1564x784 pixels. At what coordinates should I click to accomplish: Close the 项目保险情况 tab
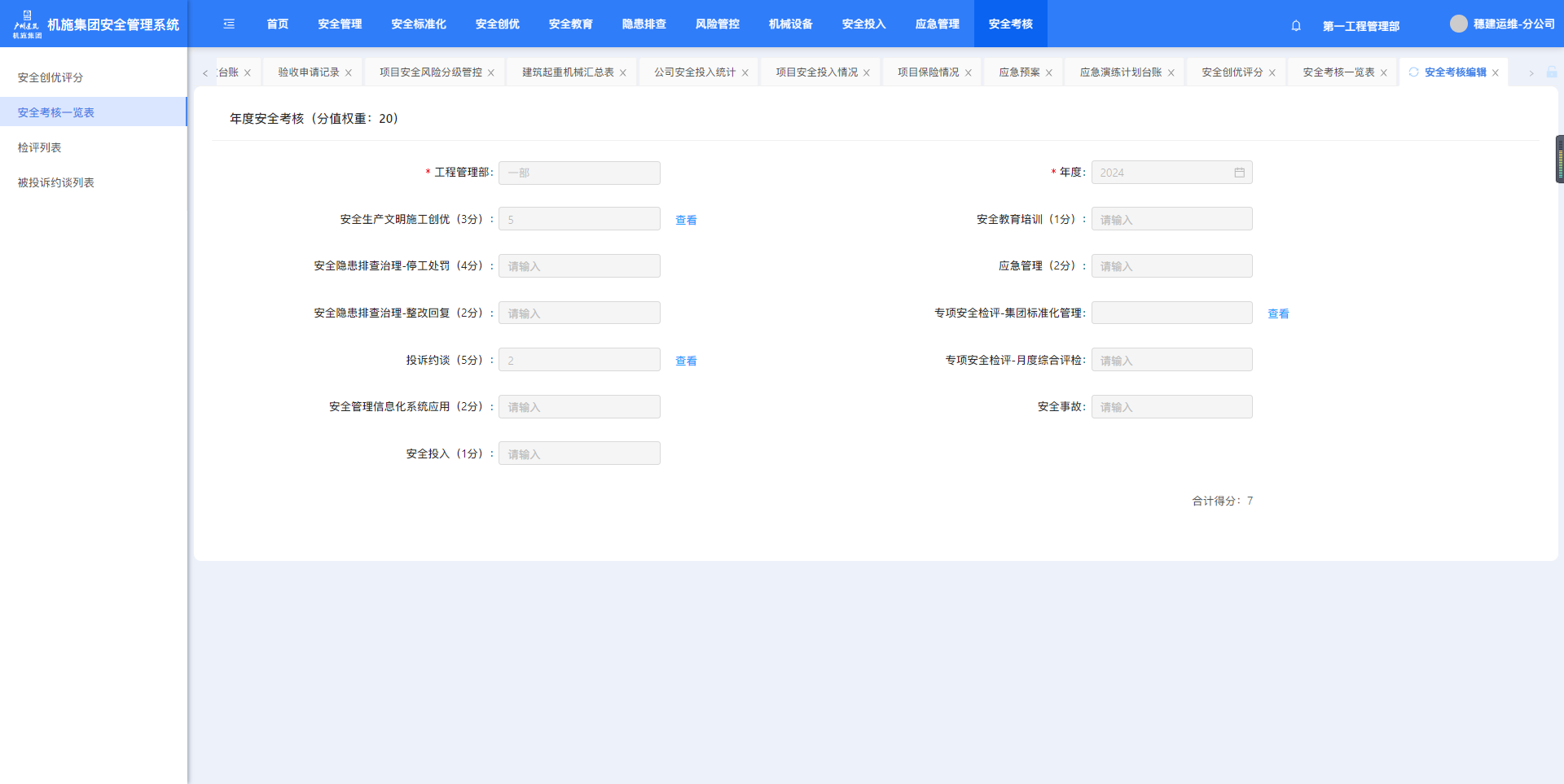(969, 73)
